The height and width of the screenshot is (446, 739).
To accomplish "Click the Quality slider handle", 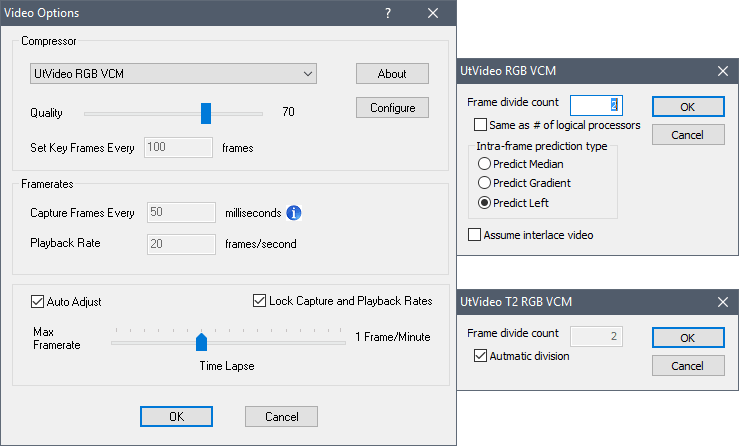I will [206, 112].
